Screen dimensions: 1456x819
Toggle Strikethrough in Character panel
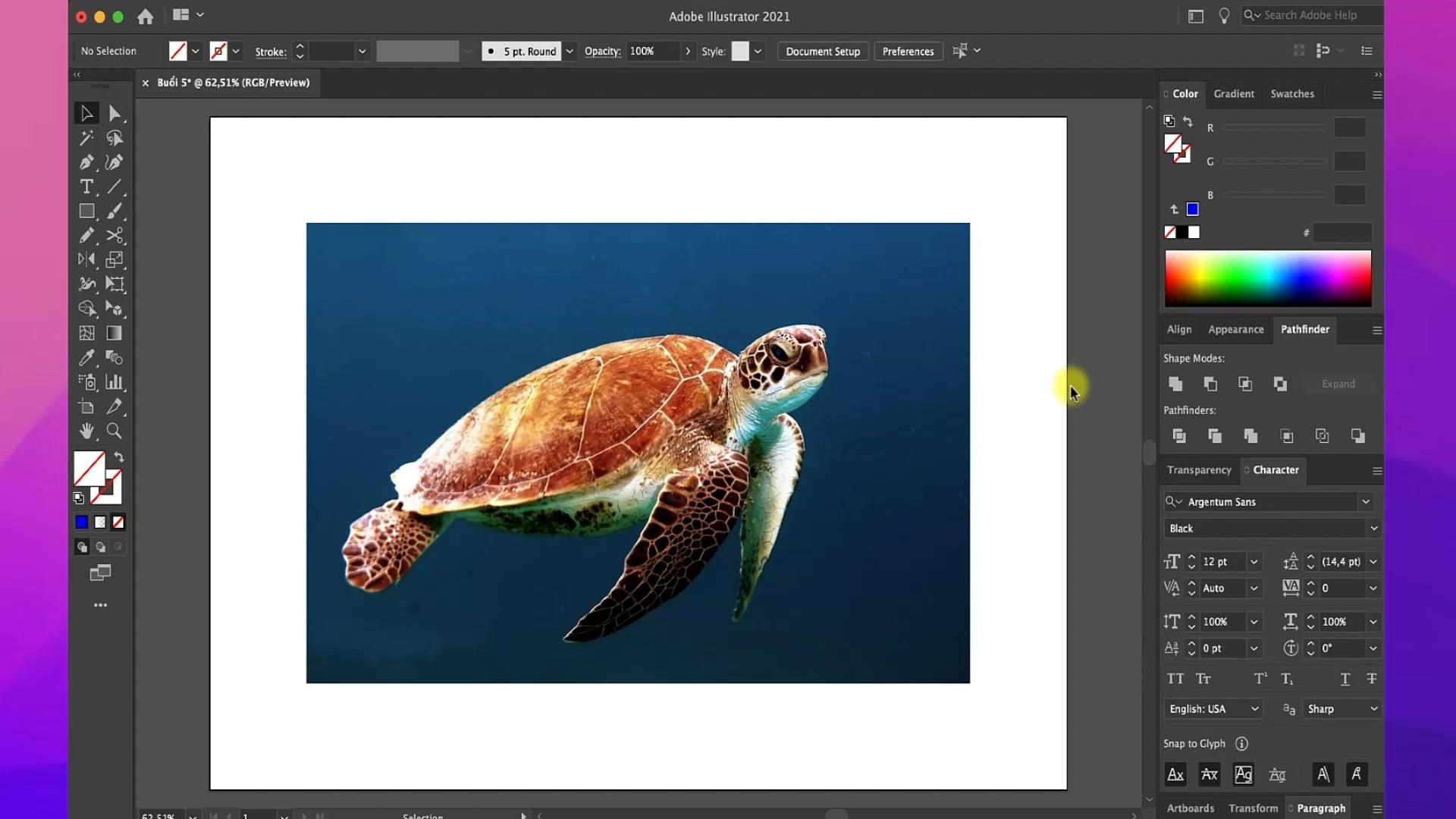[x=1371, y=679]
